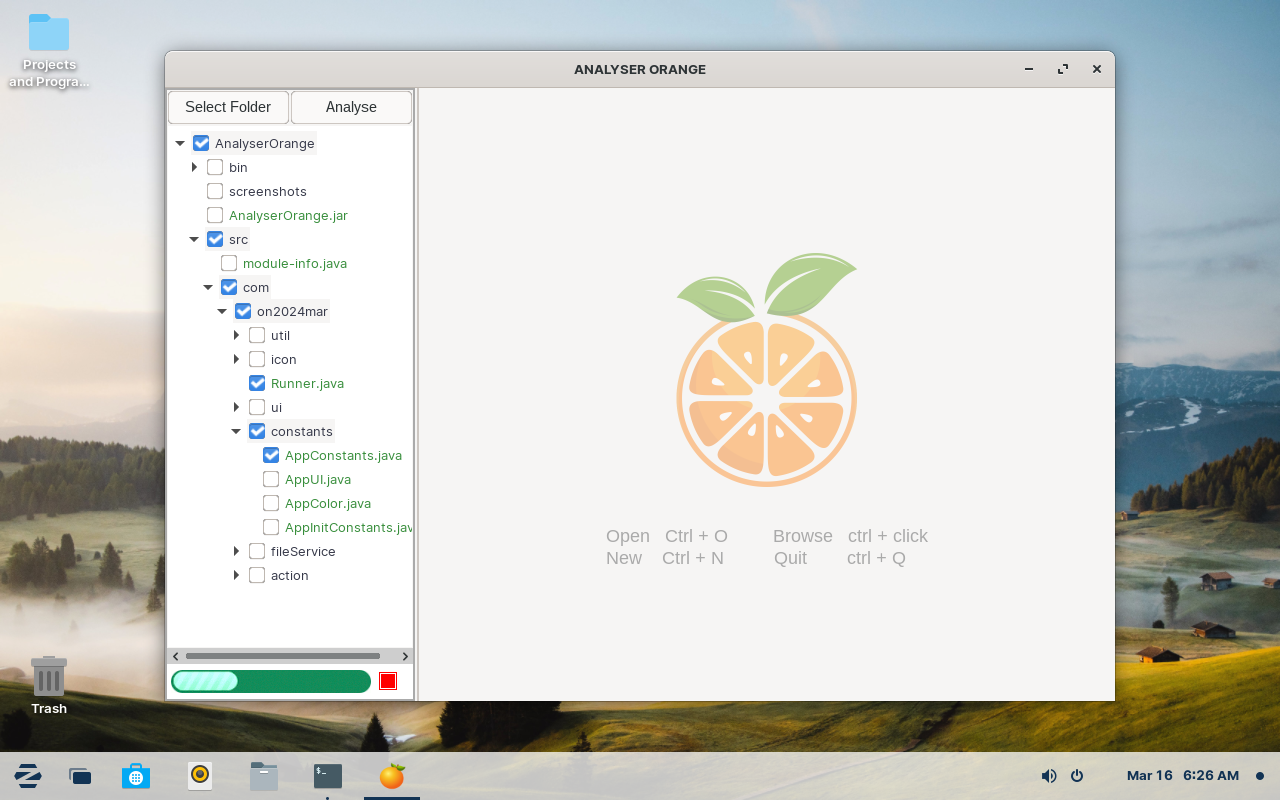Open the Terminal from taskbar

(x=328, y=776)
